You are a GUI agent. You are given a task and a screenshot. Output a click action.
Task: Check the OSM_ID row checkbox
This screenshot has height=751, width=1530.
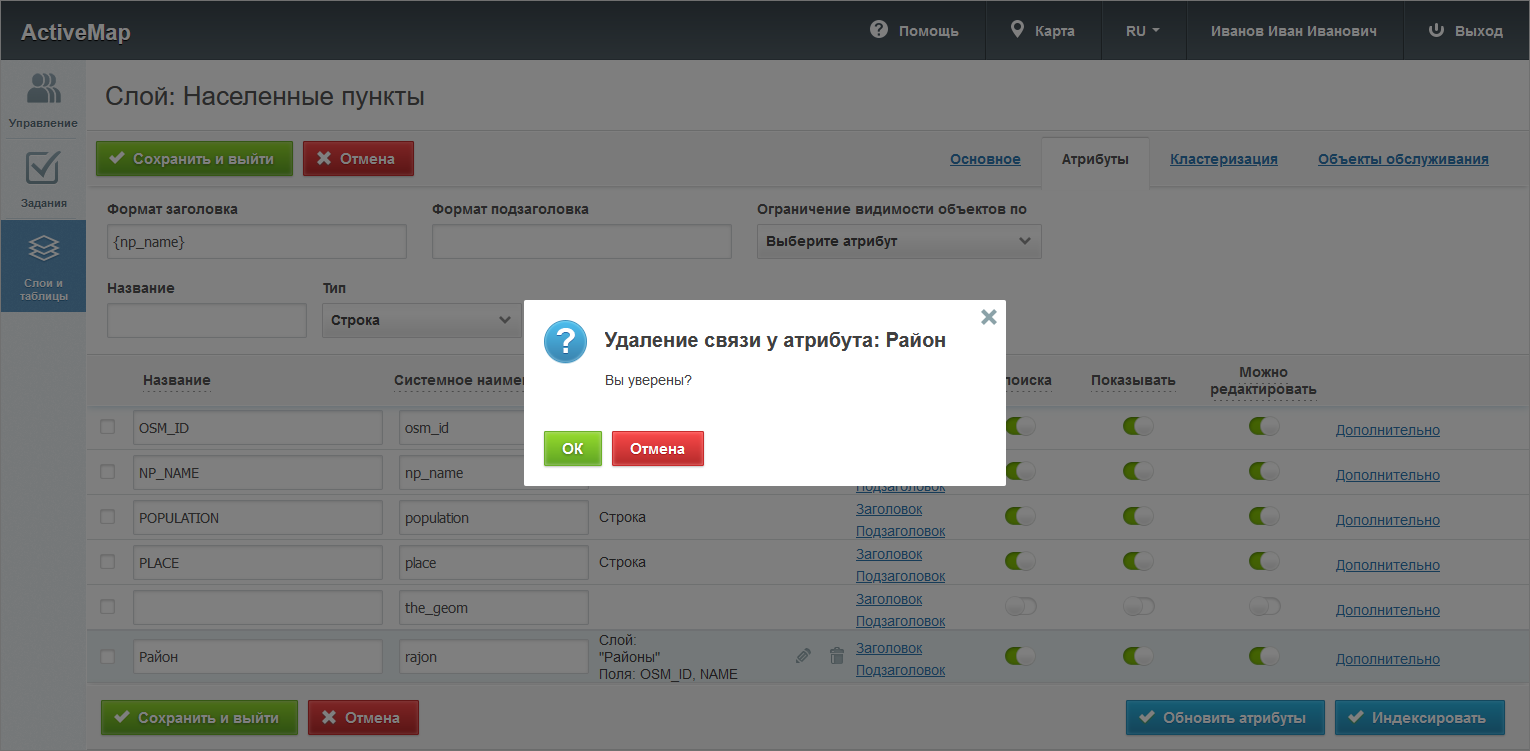coord(108,427)
